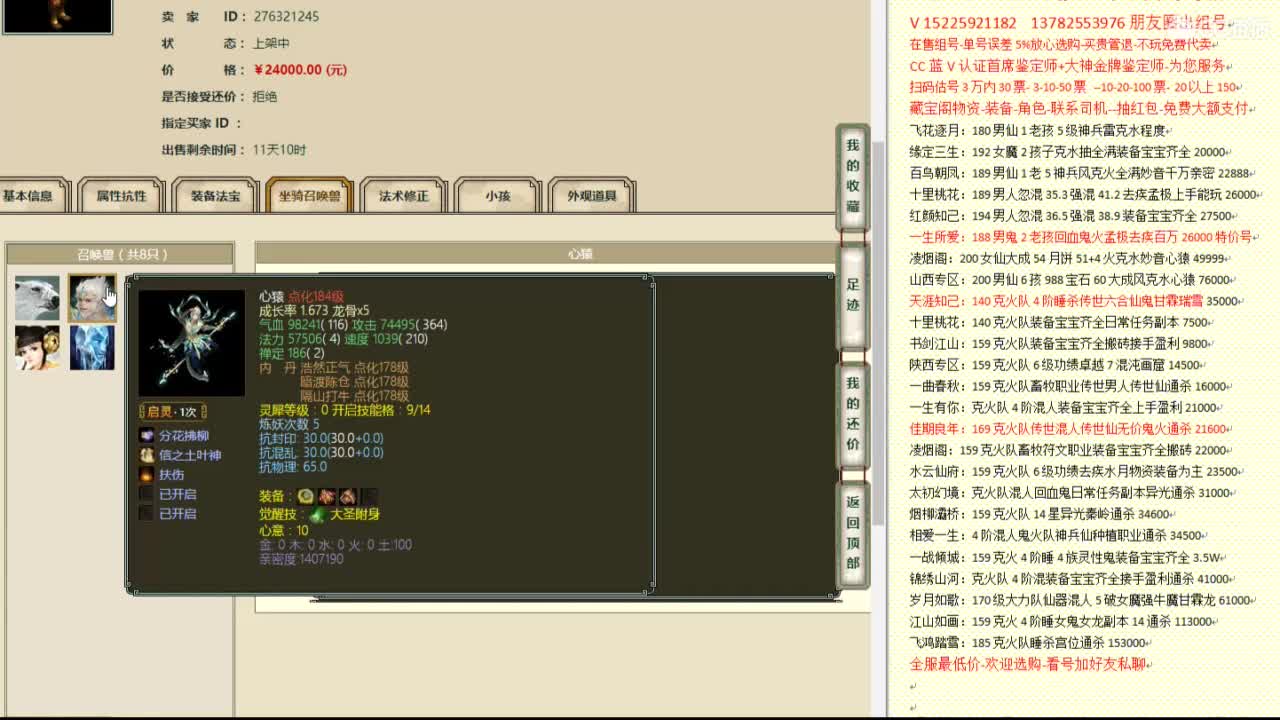Image resolution: width=1280 pixels, height=720 pixels.
Task: Open the 外观道具 tab
Action: pos(591,196)
